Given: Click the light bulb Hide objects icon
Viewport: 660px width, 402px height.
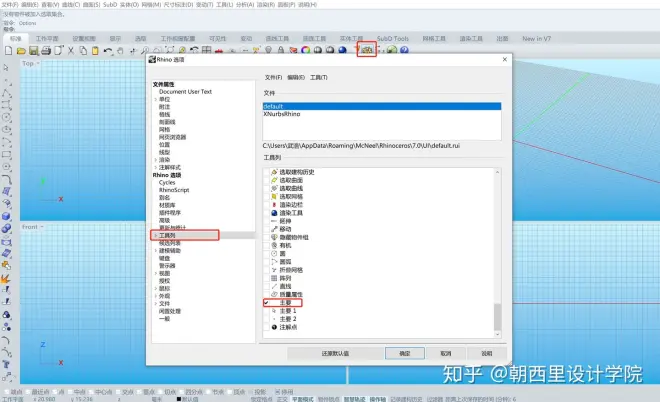Looking at the screenshot, I should pos(268,50).
